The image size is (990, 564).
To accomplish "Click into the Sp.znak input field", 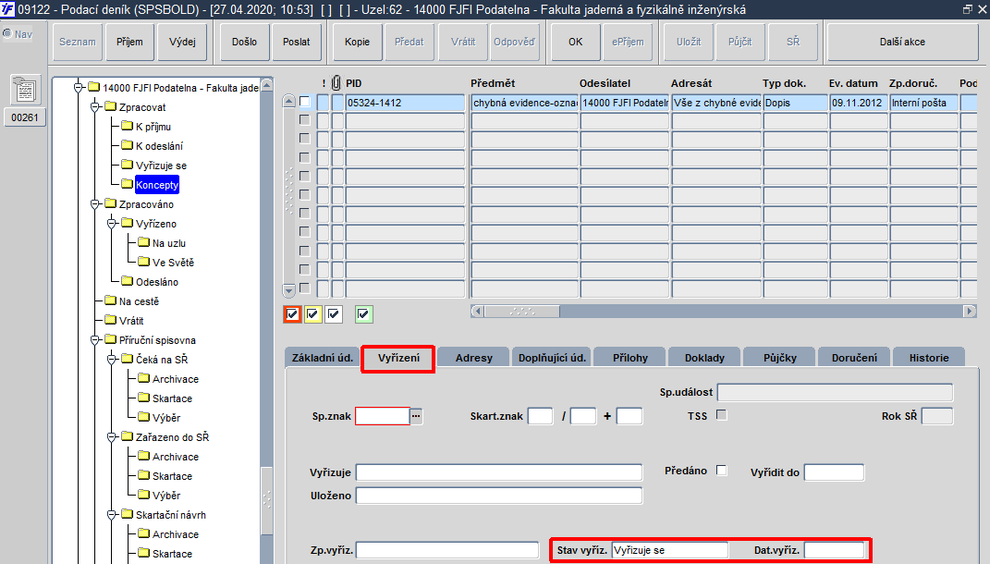I will click(x=383, y=416).
